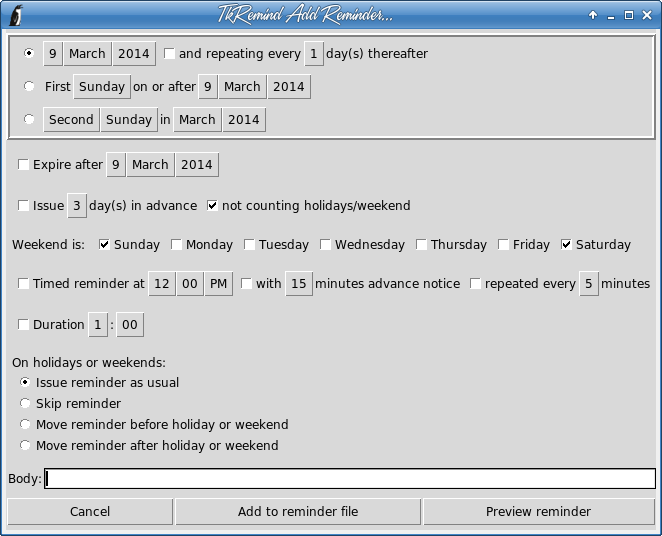Uncheck Saturday as weekend day
The image size is (662, 536).
(x=566, y=244)
